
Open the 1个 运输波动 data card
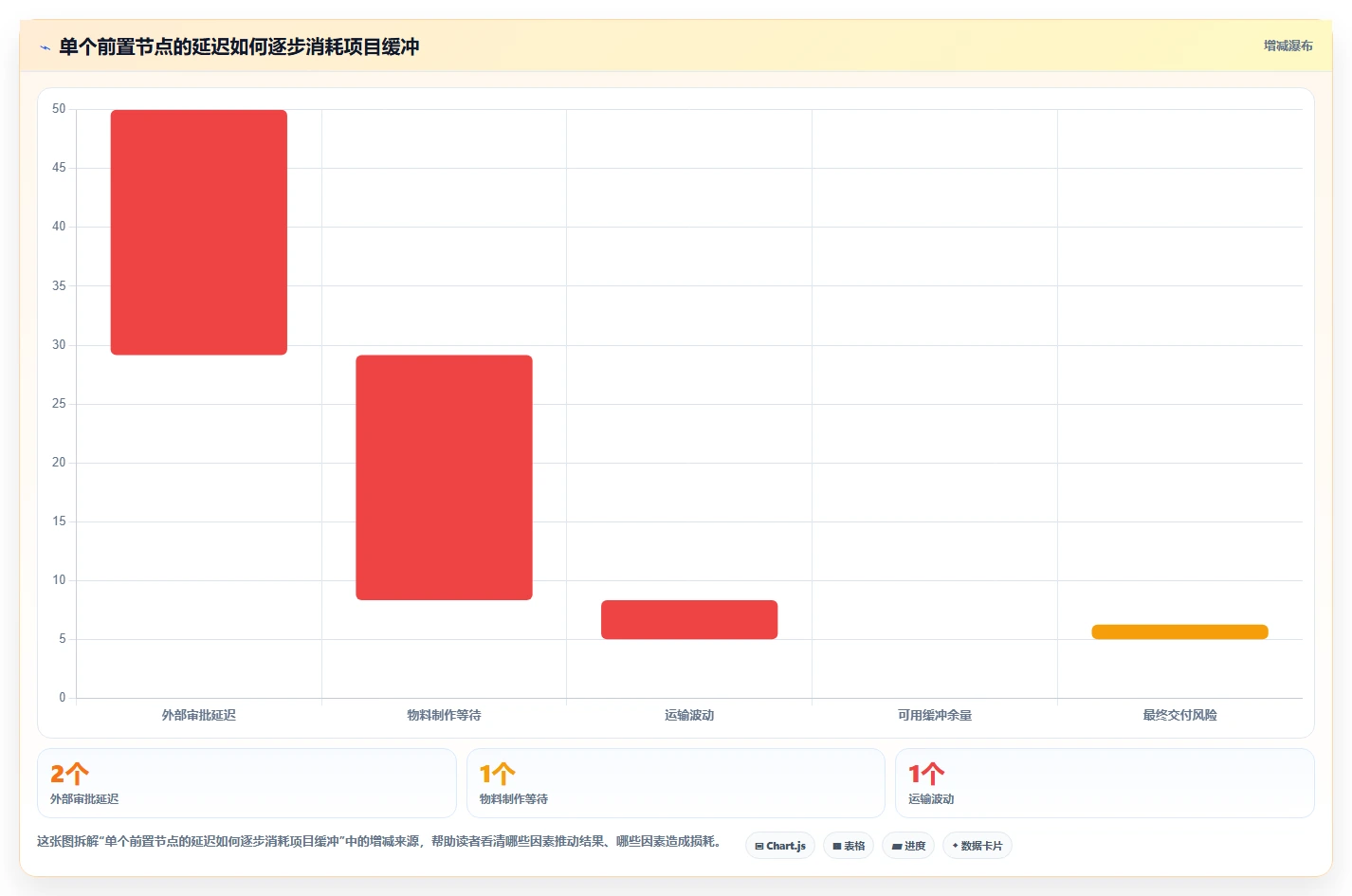[x=1105, y=783]
